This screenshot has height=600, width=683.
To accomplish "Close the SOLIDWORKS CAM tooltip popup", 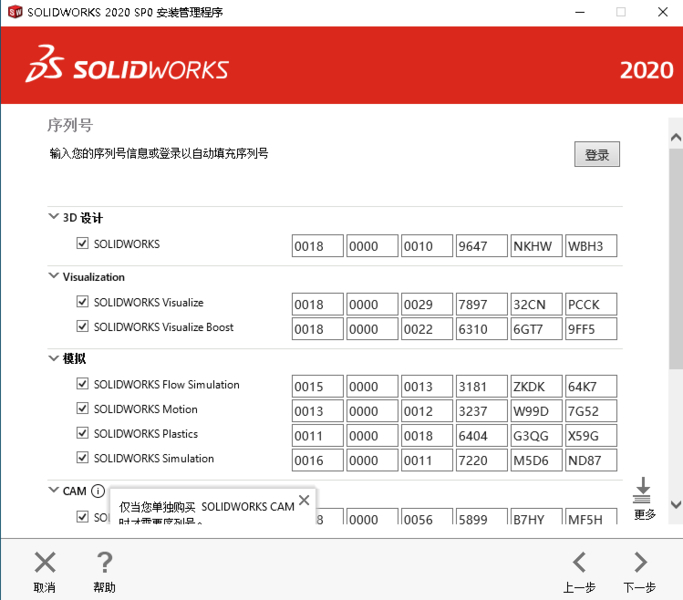I will click(x=304, y=500).
